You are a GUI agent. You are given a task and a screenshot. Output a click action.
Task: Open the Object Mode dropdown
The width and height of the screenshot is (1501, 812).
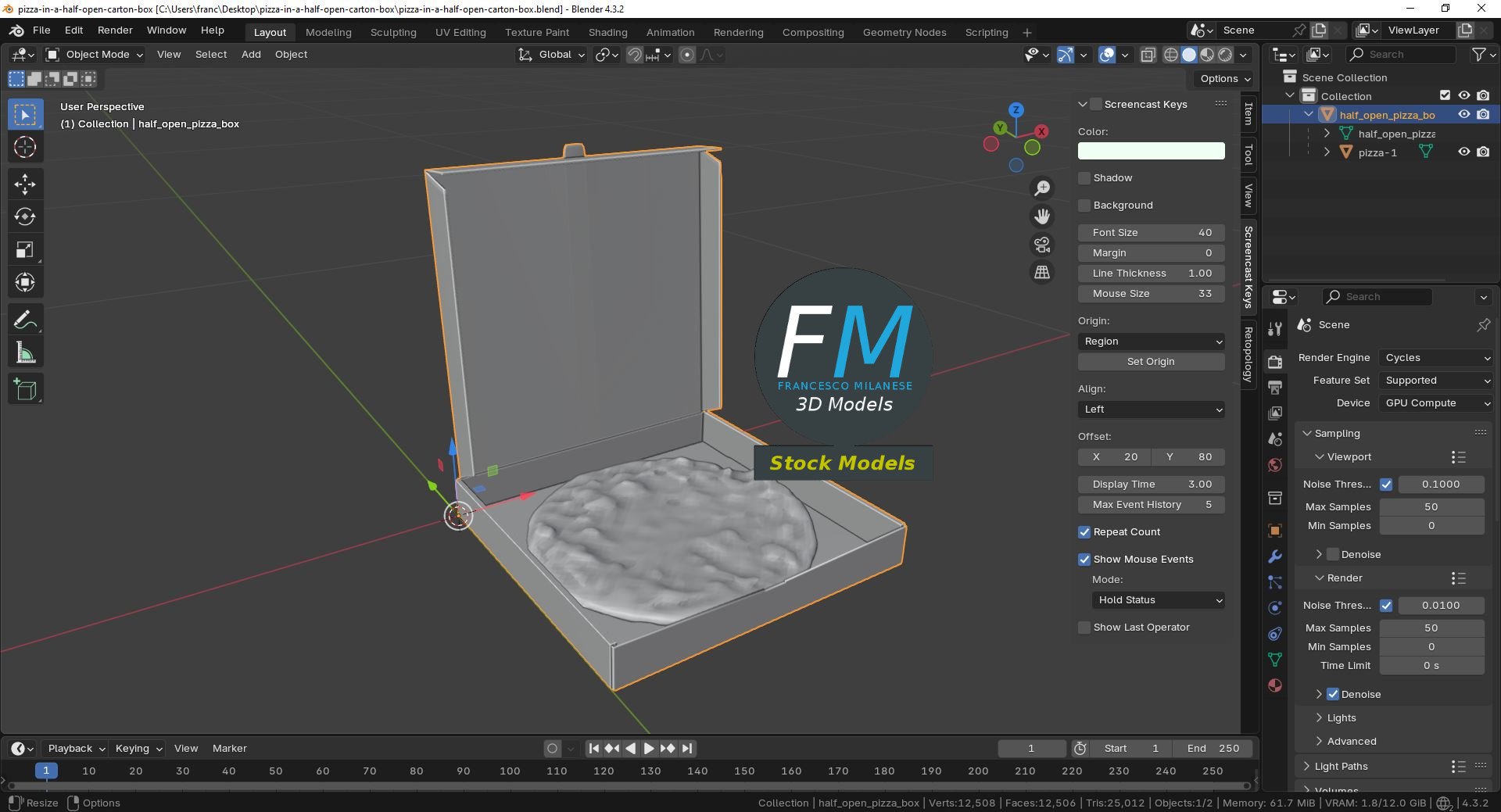[x=95, y=55]
